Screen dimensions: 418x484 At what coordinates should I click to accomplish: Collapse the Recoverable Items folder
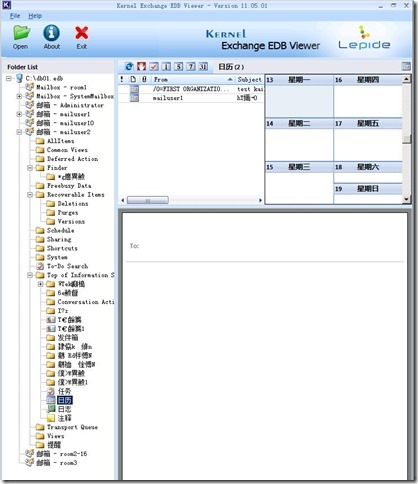pos(30,195)
